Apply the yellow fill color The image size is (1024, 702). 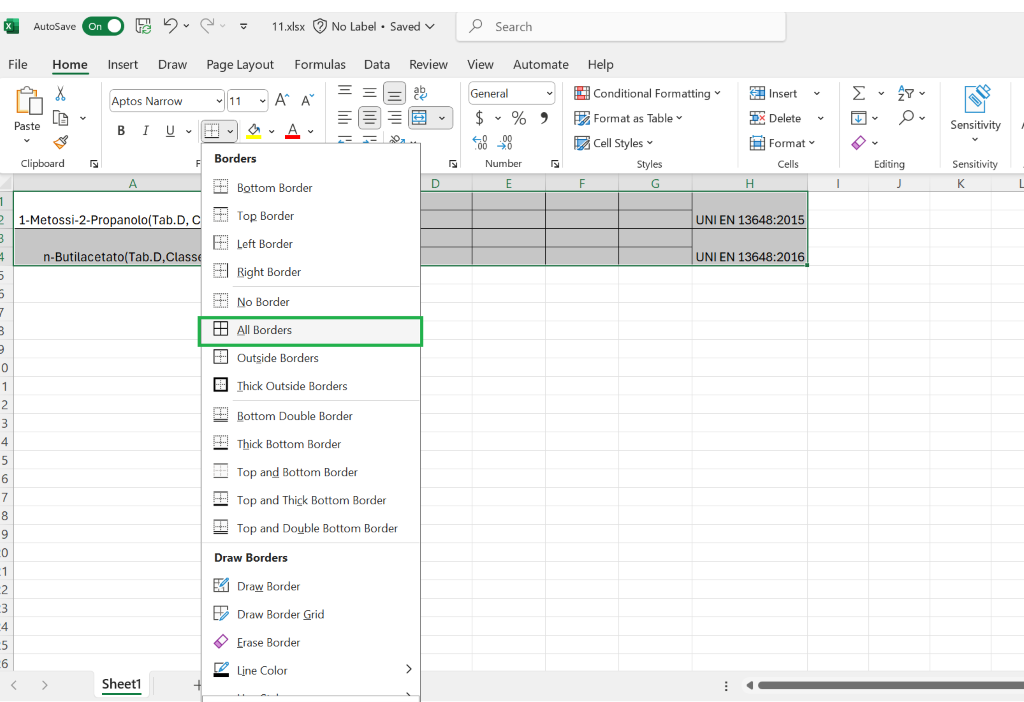254,131
